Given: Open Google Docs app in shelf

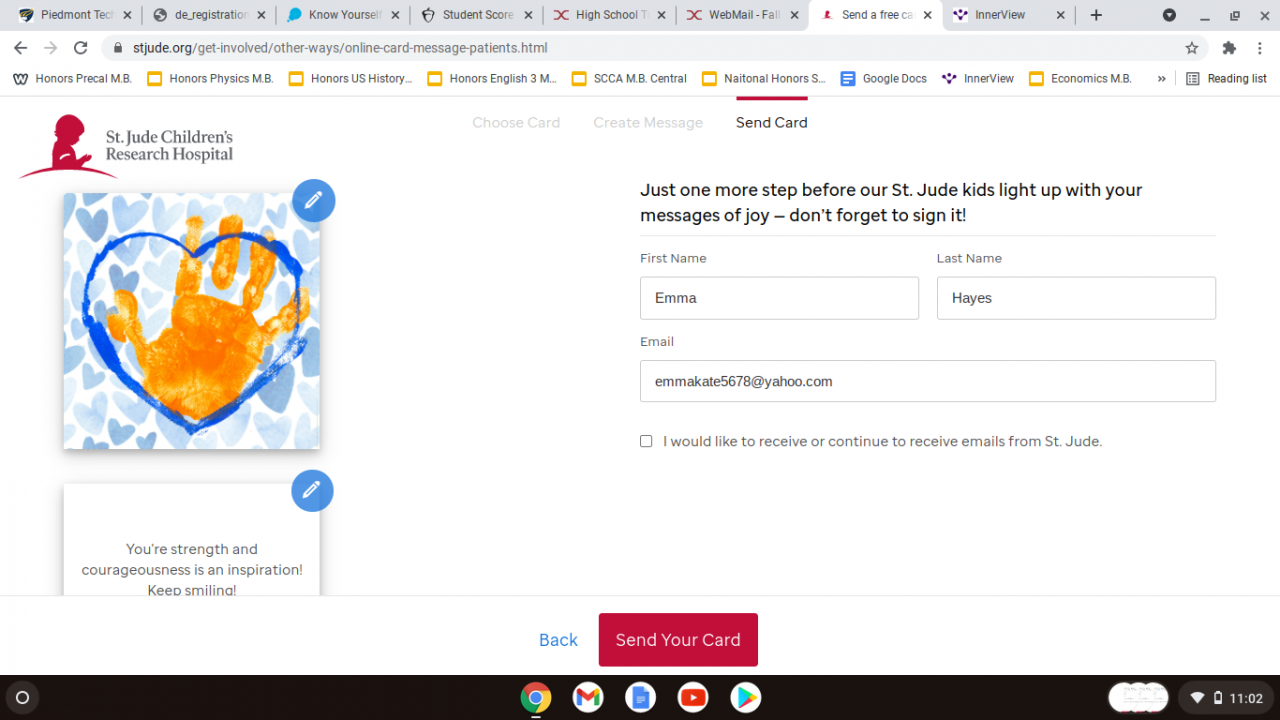Looking at the screenshot, I should click(x=640, y=697).
